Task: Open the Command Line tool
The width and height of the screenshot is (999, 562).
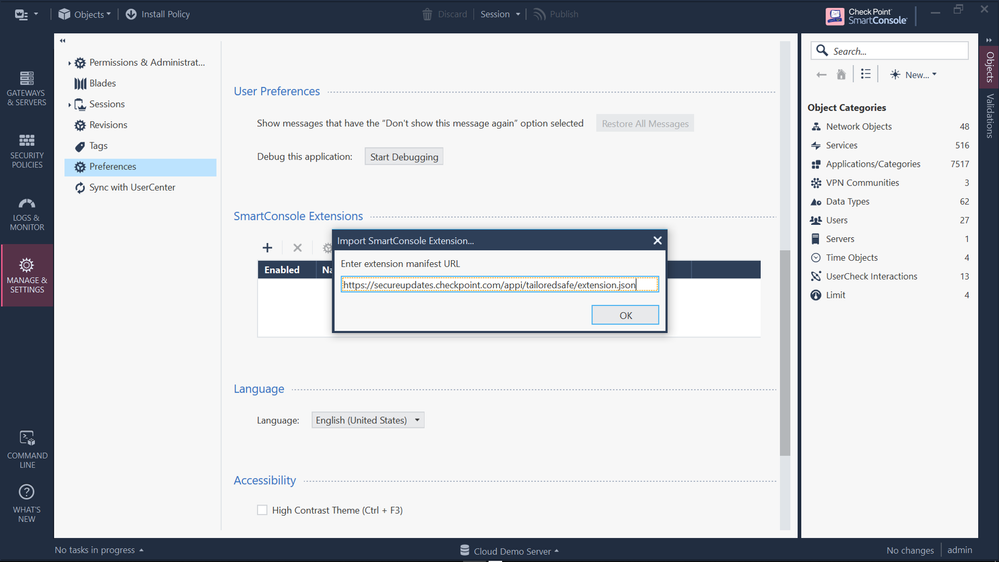Action: (x=27, y=449)
